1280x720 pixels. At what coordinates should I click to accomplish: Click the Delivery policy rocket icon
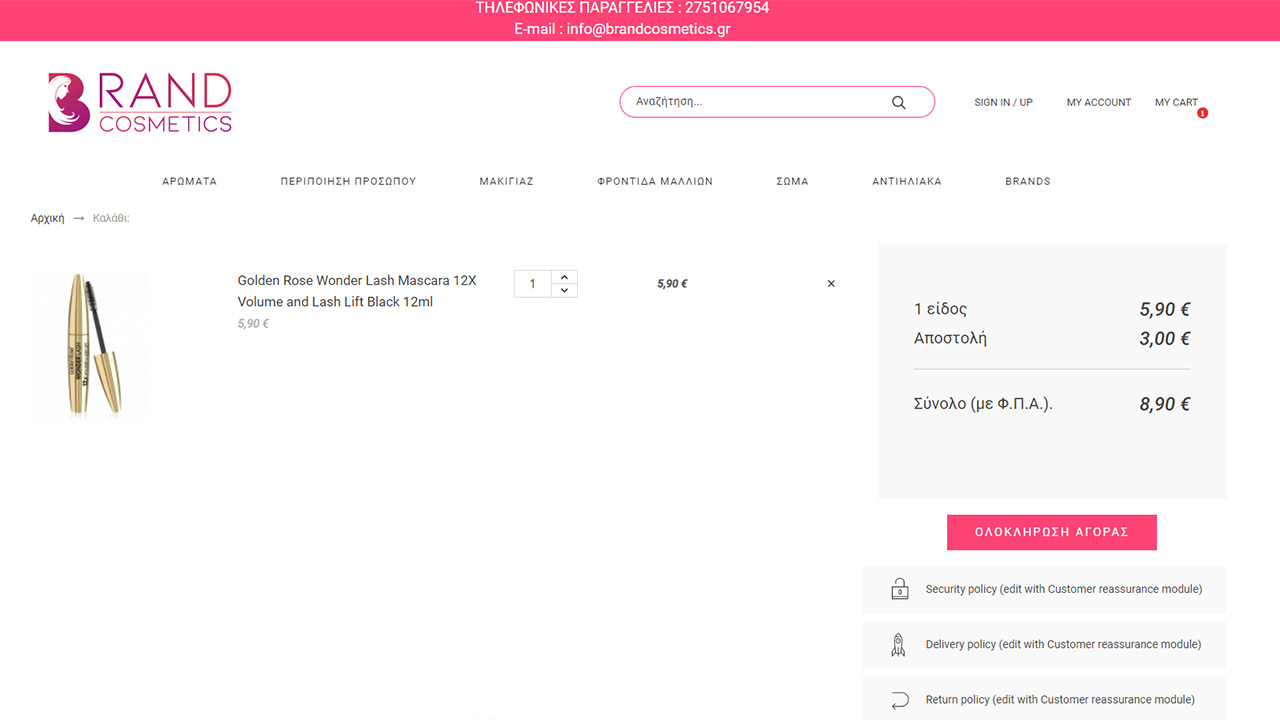(x=898, y=645)
